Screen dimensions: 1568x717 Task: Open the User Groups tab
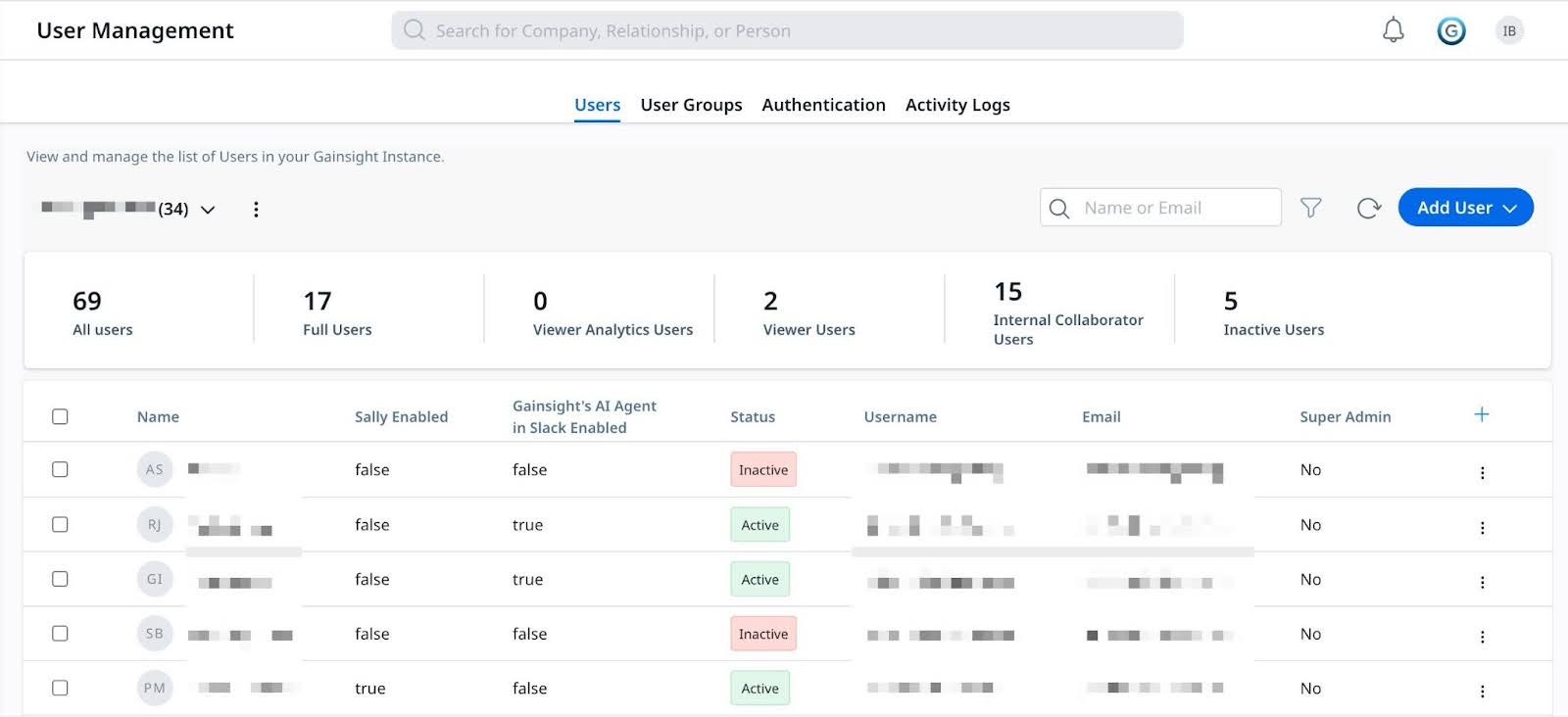[x=691, y=105]
